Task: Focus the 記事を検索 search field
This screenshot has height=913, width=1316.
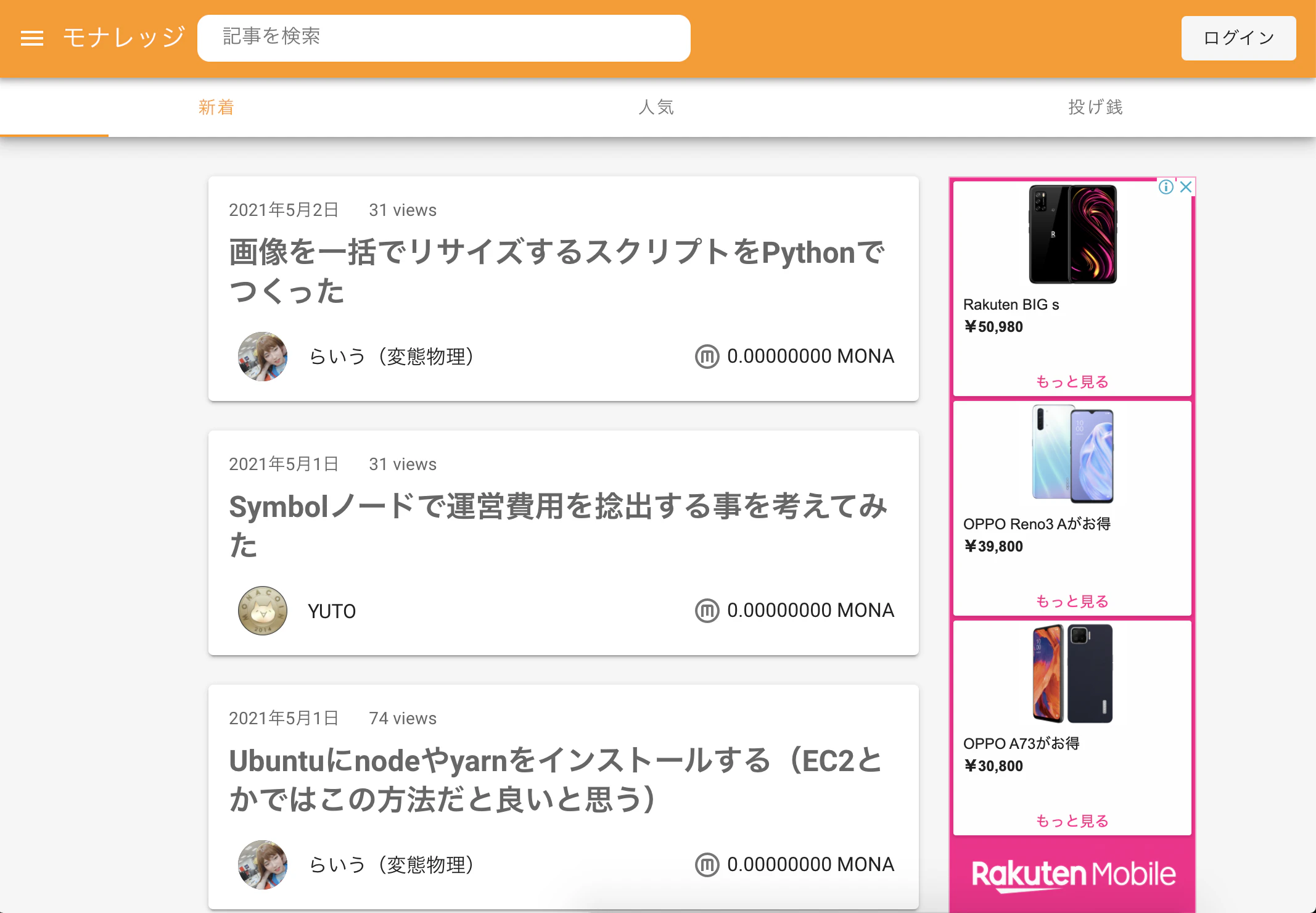Action: [x=443, y=38]
